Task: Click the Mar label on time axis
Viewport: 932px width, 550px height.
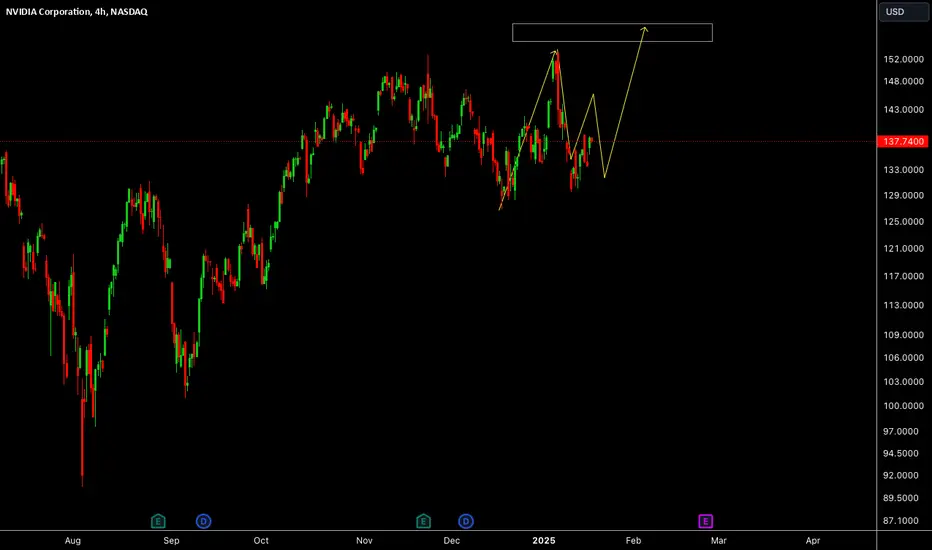Action: (719, 540)
